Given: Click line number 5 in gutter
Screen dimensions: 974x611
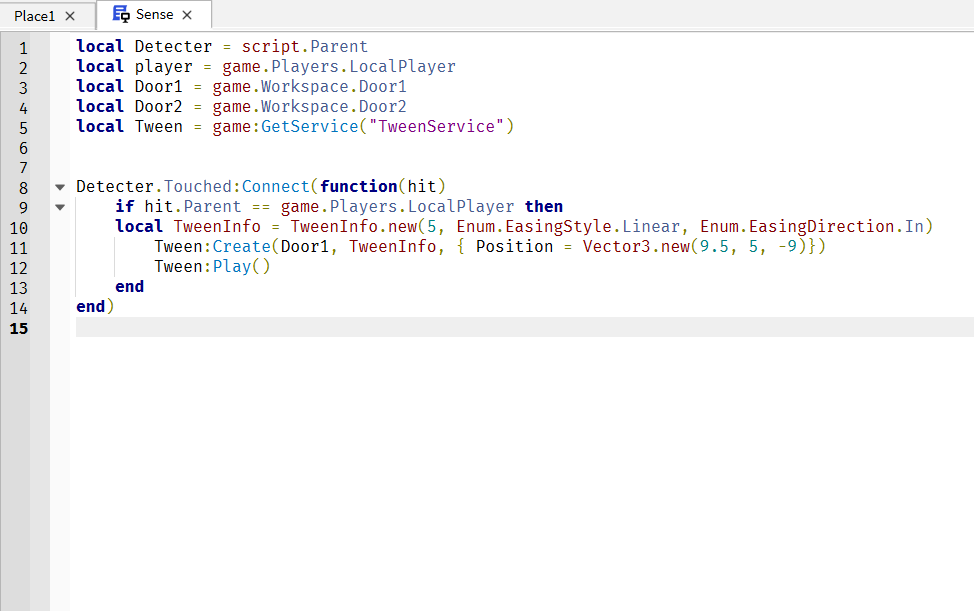Looking at the screenshot, I should click(x=23, y=128).
